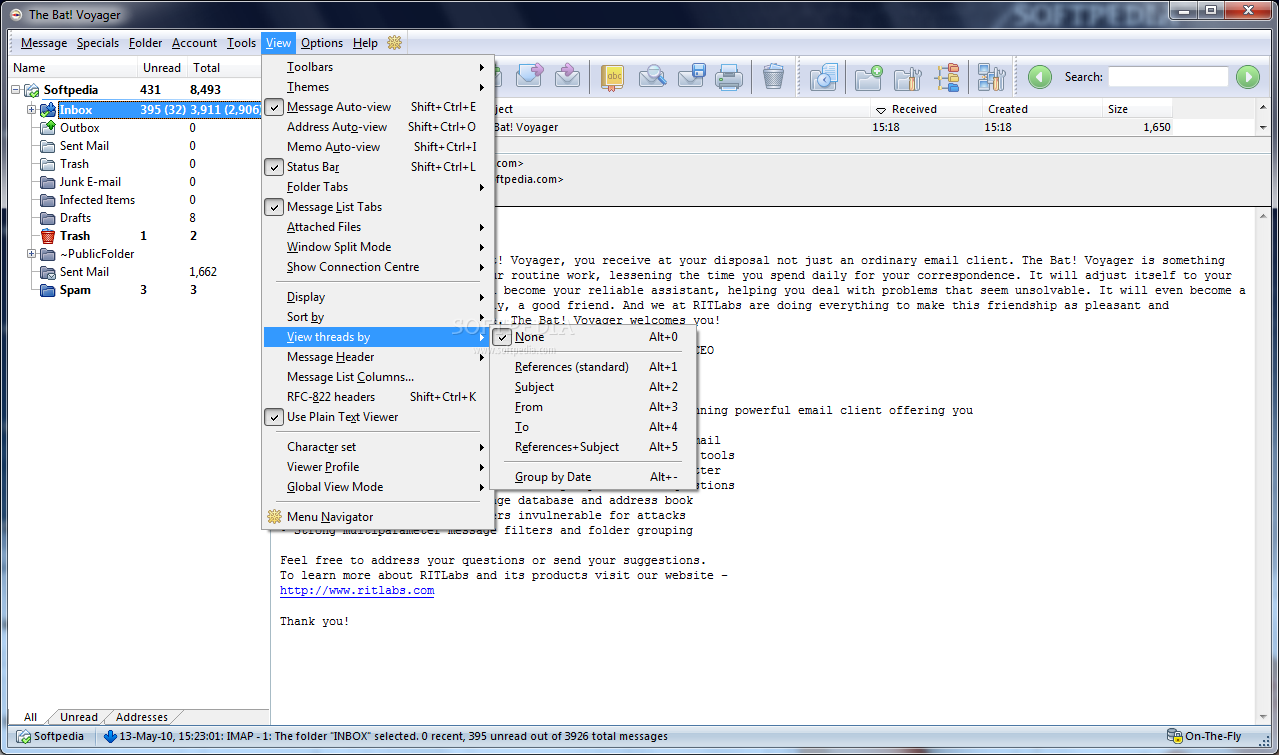The height and width of the screenshot is (755, 1279).
Task: Click the Find message magnifier icon
Action: pyautogui.click(x=652, y=76)
